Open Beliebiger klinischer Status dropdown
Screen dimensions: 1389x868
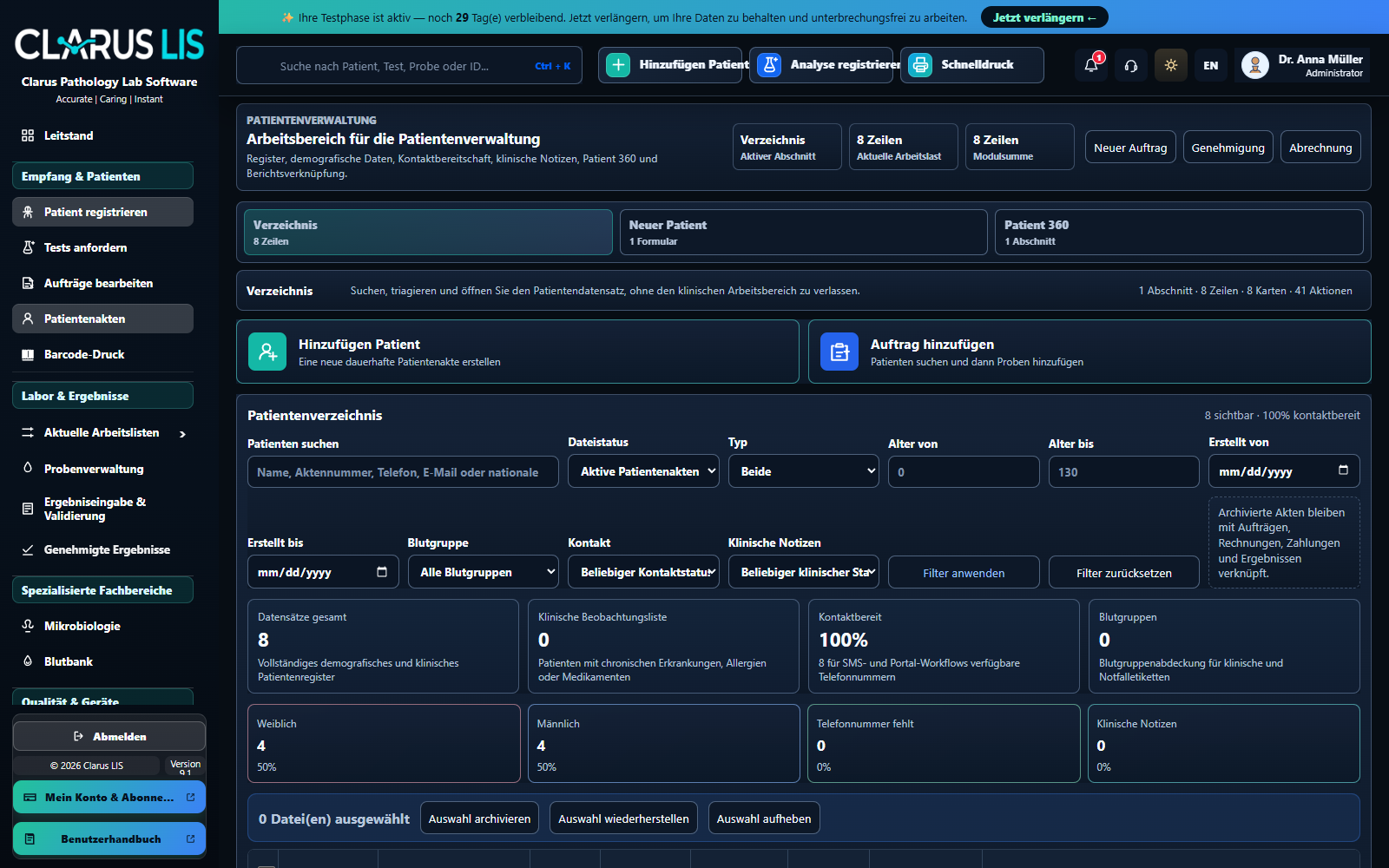tap(804, 572)
